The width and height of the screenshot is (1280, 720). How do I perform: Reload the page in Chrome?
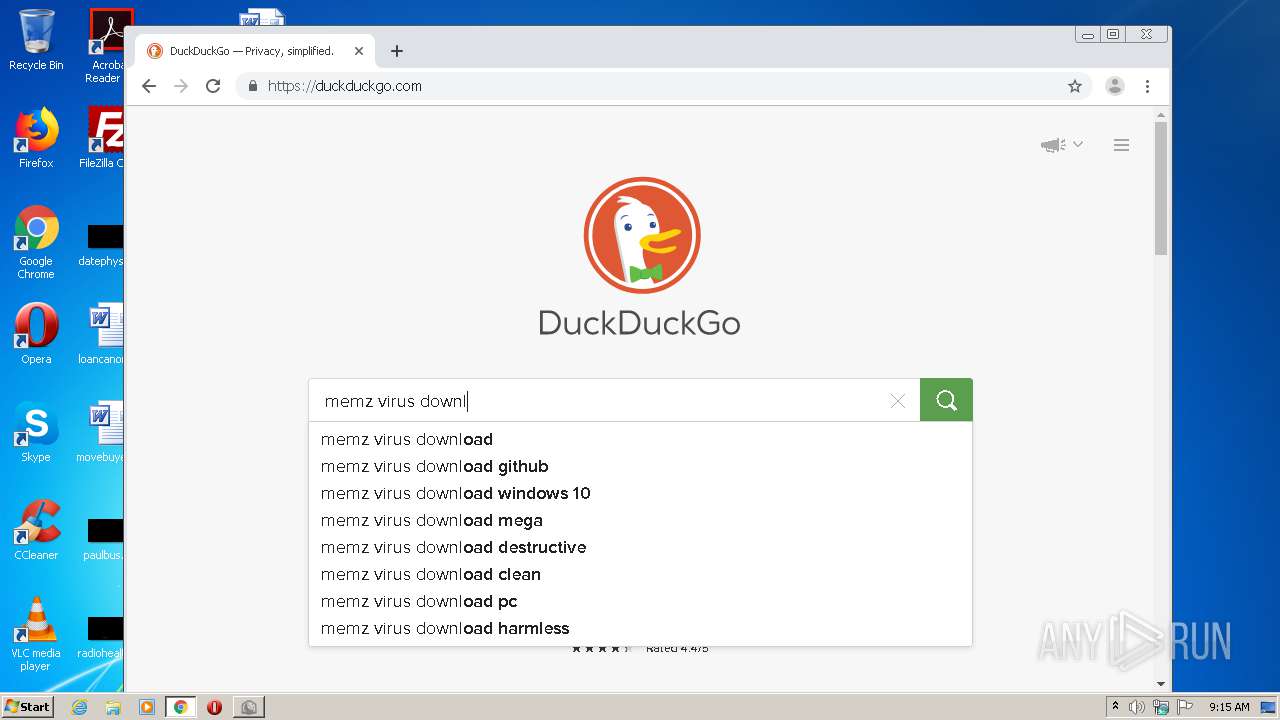pyautogui.click(x=213, y=86)
